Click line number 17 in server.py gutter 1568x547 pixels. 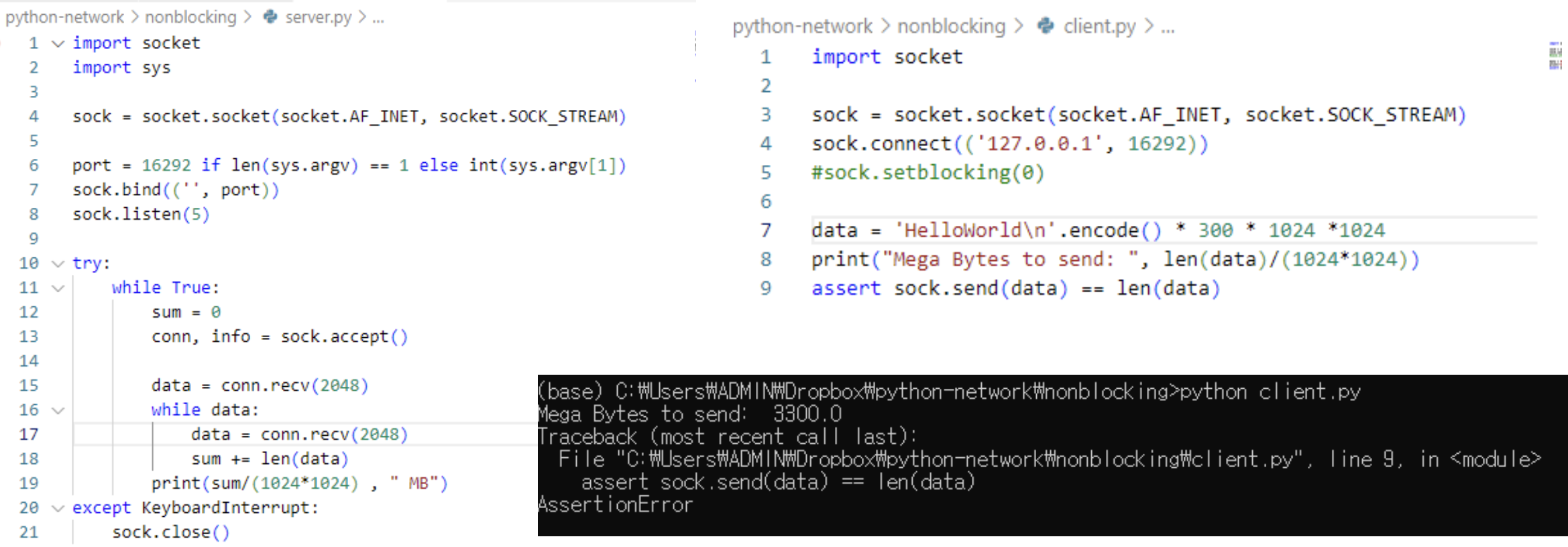click(x=29, y=434)
